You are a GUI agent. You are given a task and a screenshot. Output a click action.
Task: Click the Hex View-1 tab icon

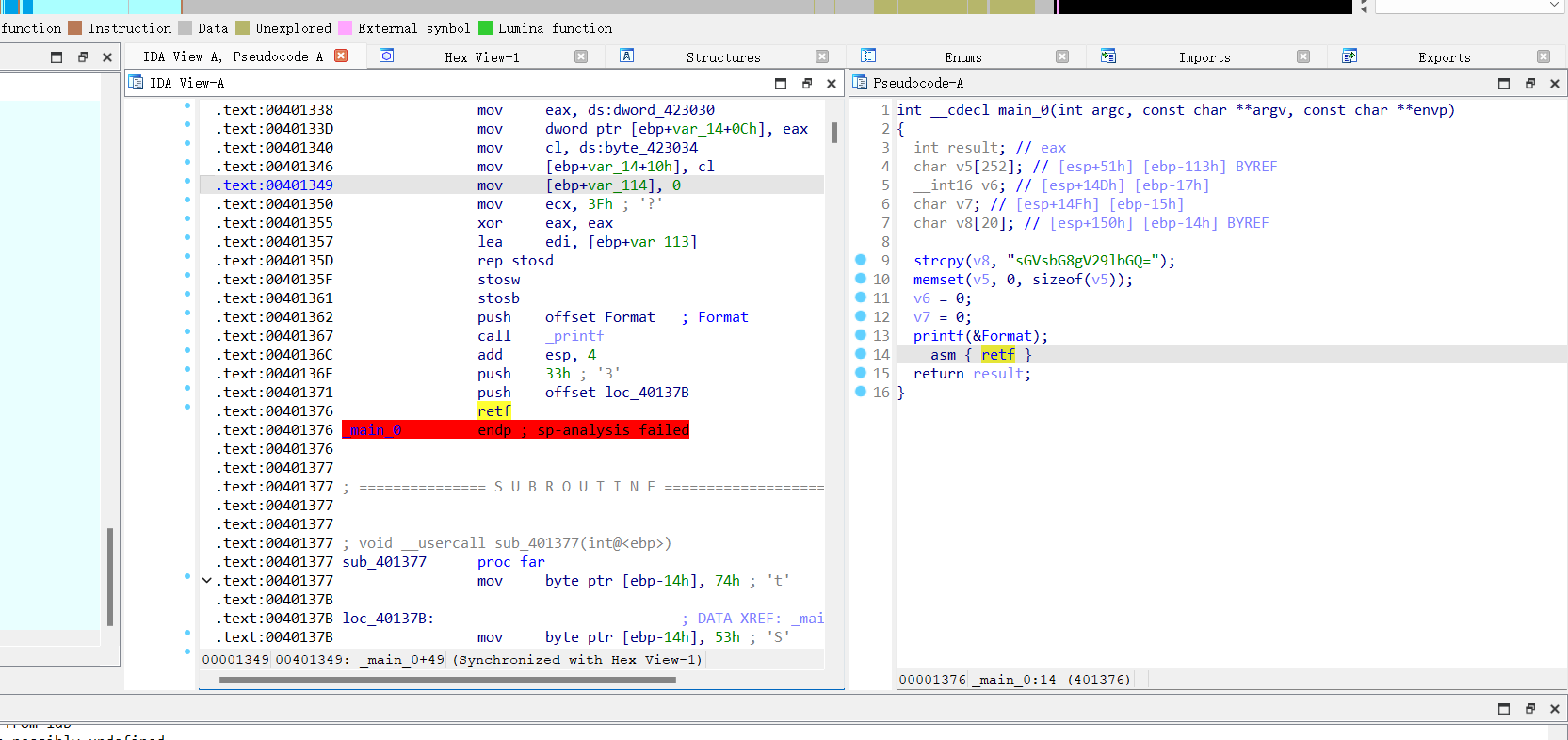click(386, 56)
